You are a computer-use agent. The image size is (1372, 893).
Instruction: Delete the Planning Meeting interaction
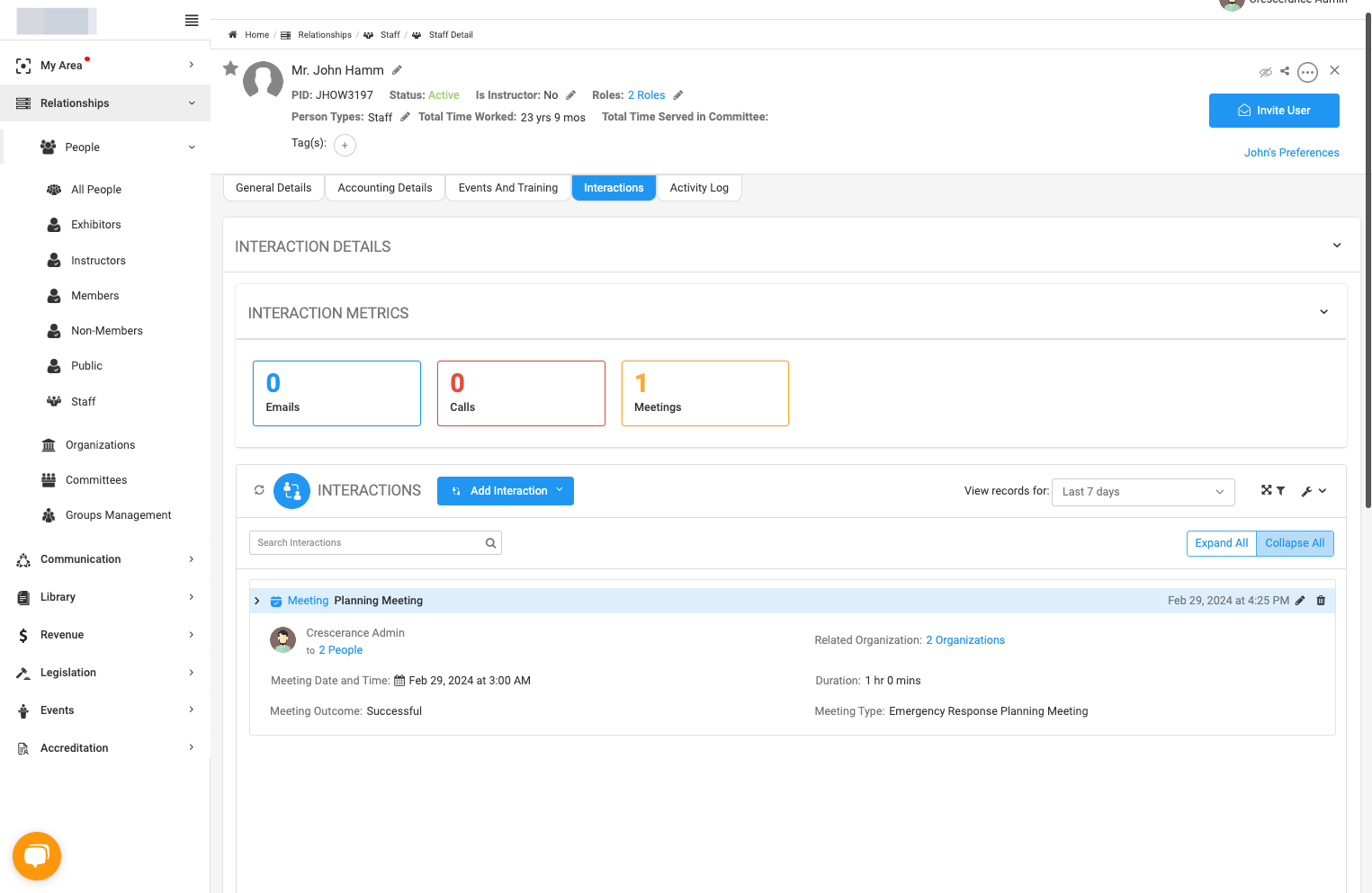[1321, 601]
